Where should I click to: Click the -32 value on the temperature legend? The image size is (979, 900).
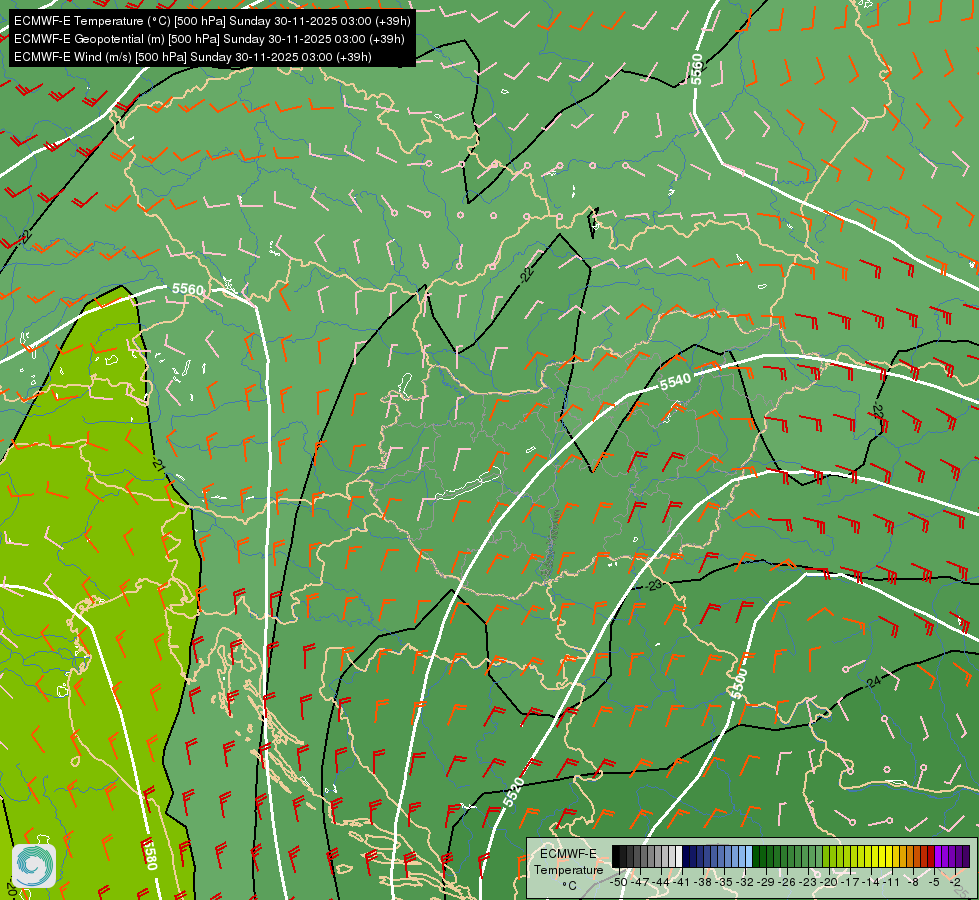click(746, 882)
